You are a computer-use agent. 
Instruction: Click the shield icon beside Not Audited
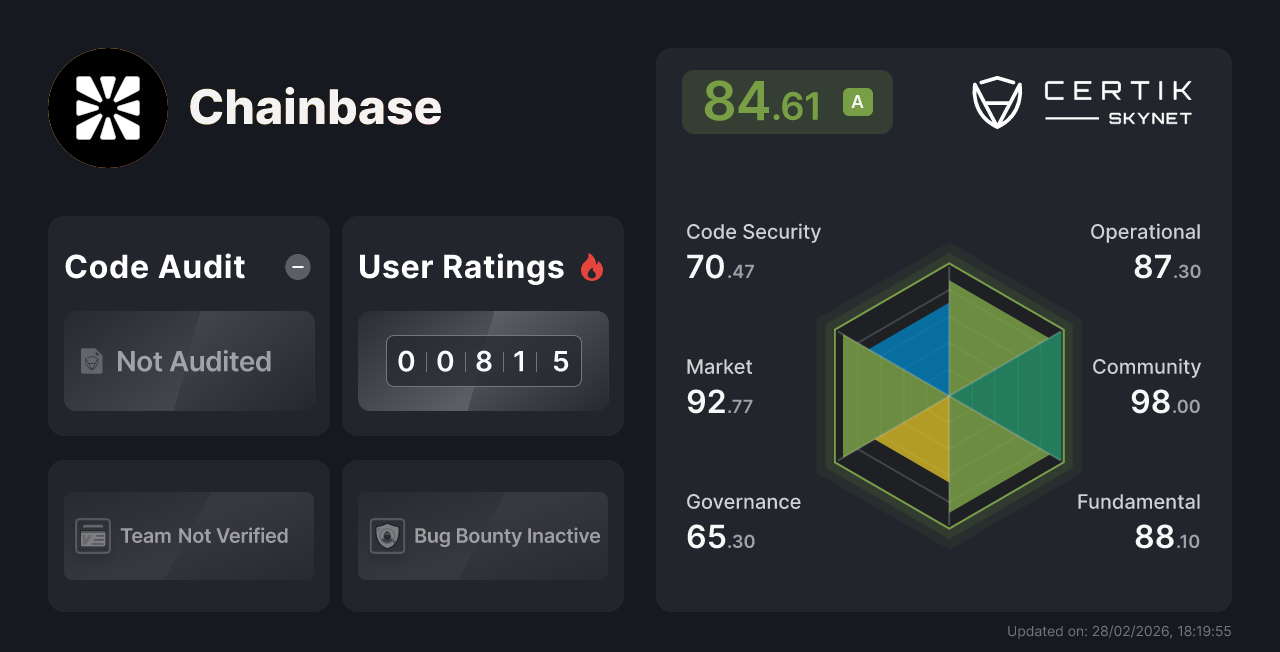click(91, 361)
